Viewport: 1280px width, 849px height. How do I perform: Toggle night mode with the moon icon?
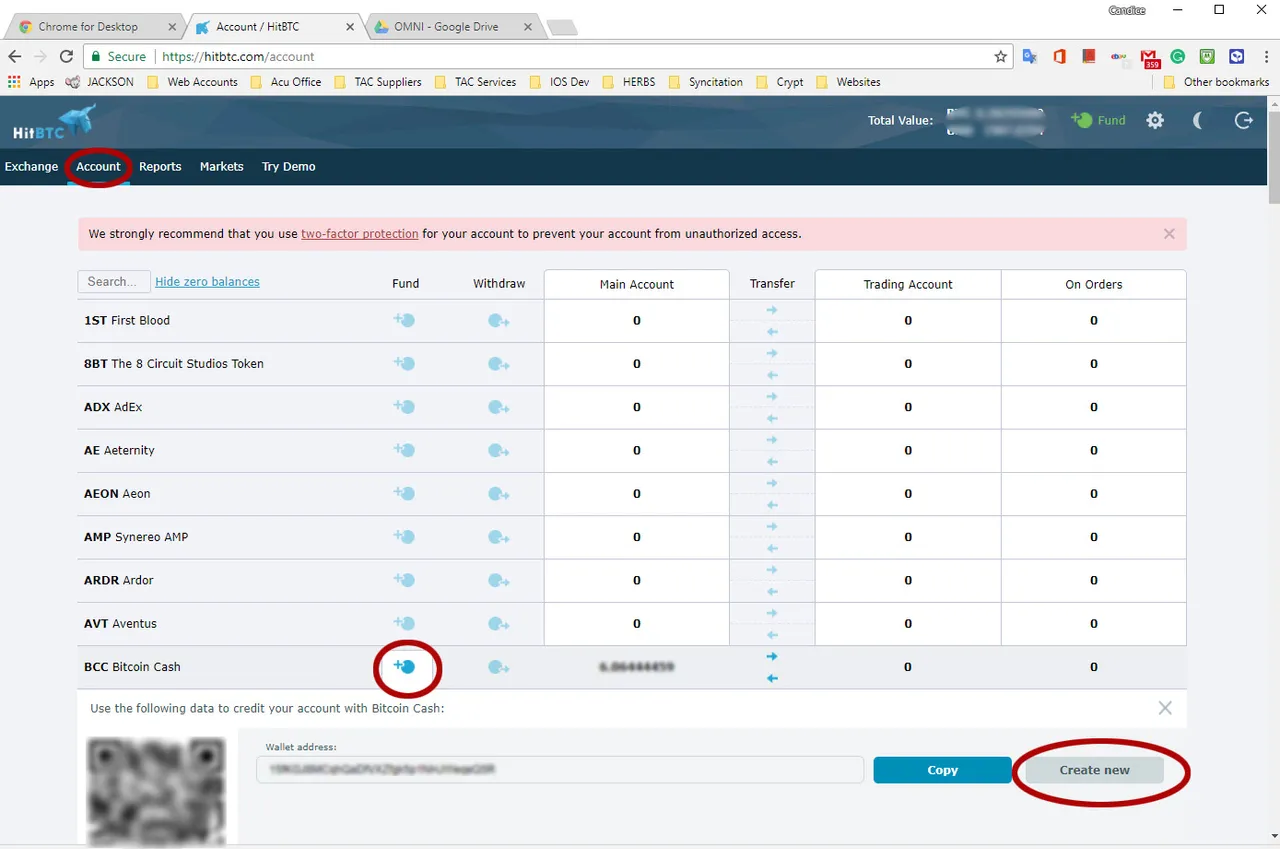[x=1199, y=120]
